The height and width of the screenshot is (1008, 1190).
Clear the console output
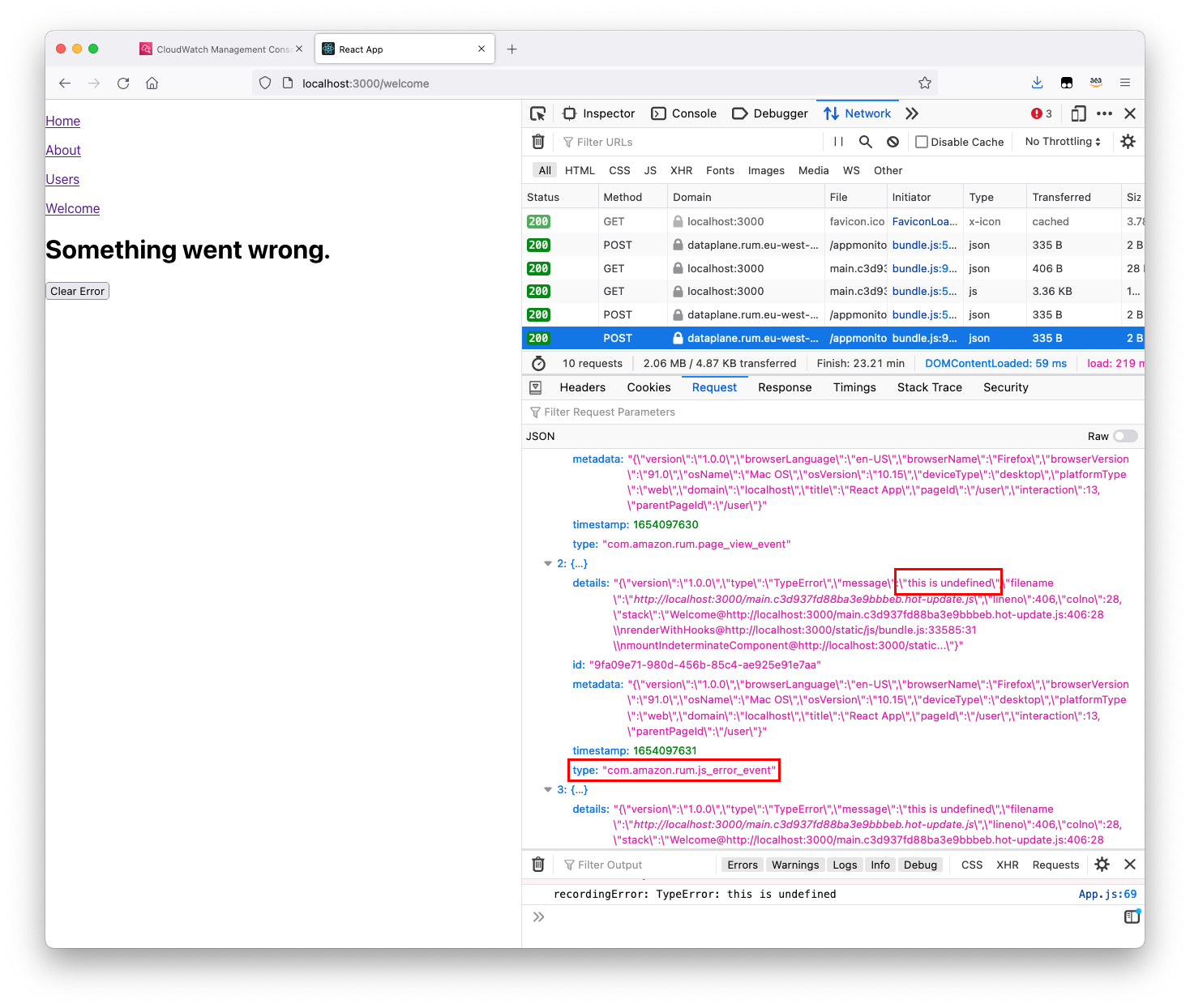[537, 865]
